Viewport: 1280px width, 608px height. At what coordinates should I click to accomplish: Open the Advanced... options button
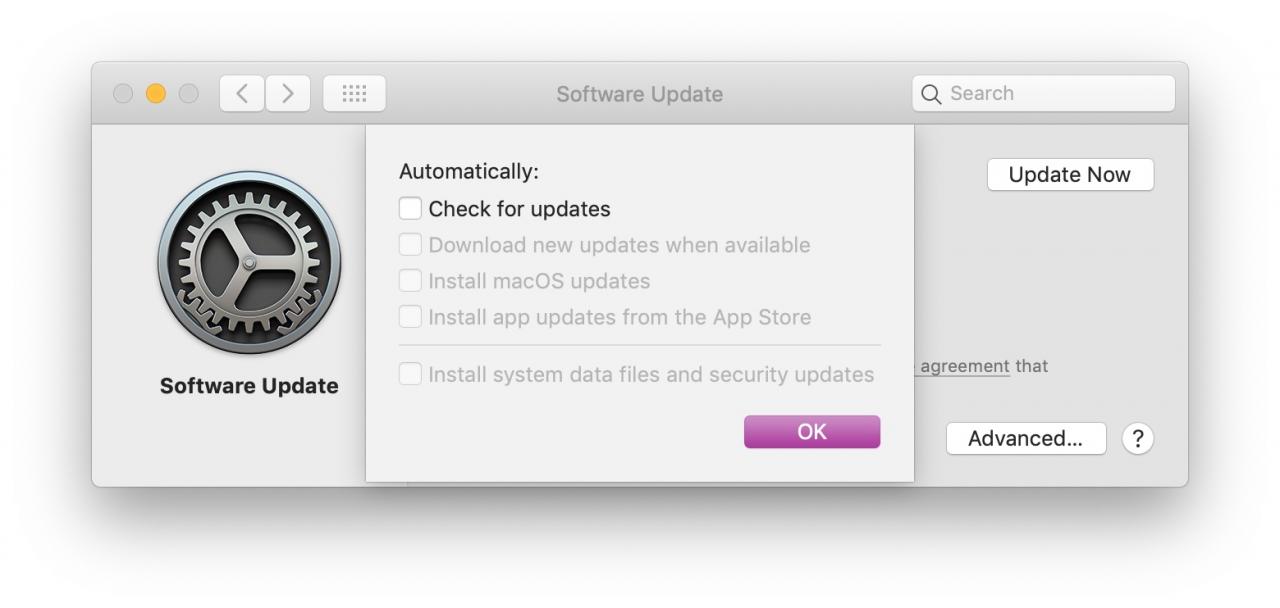pyautogui.click(x=1026, y=438)
